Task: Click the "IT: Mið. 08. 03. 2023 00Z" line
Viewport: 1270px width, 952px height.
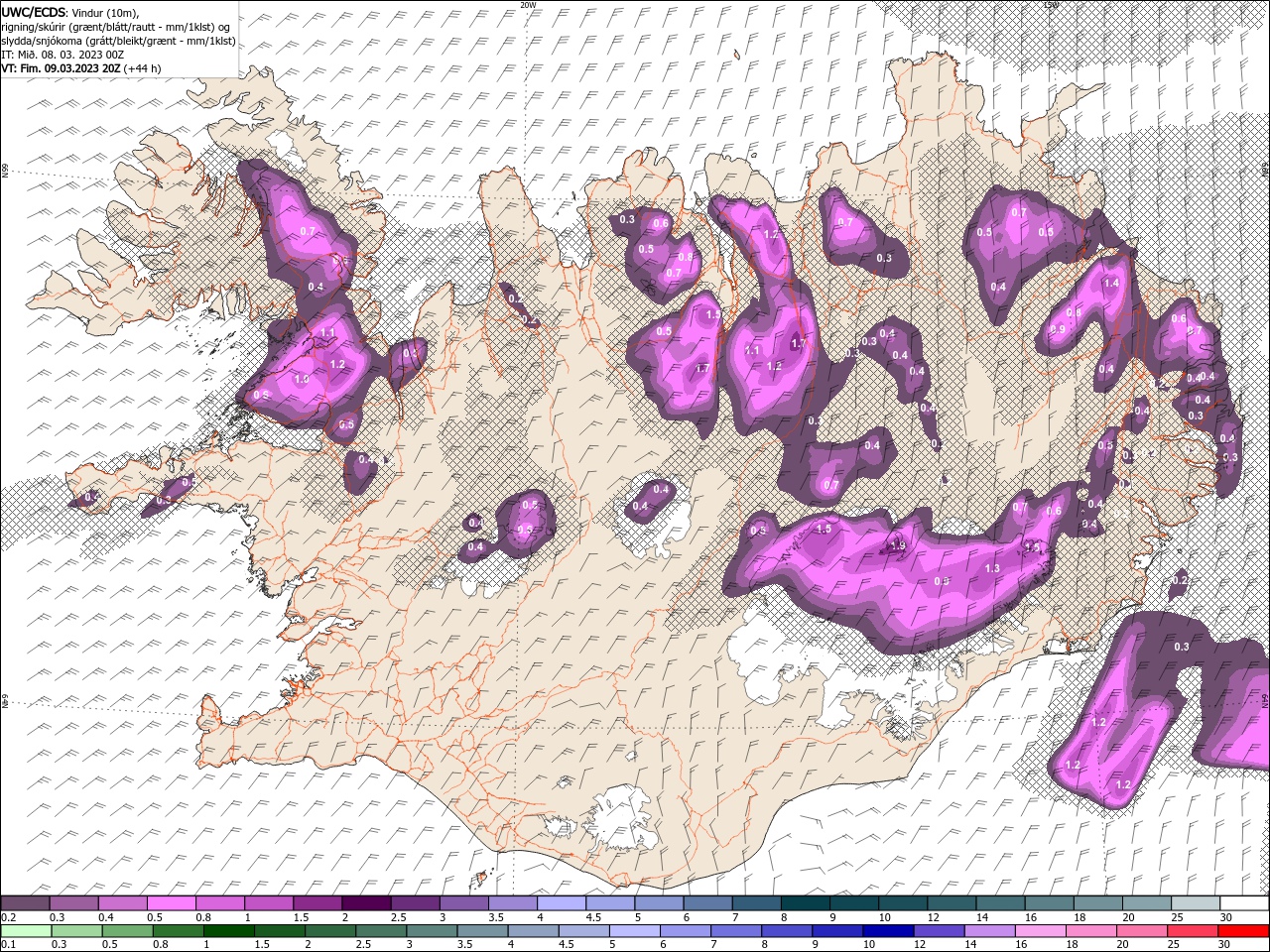Action: 63,55
